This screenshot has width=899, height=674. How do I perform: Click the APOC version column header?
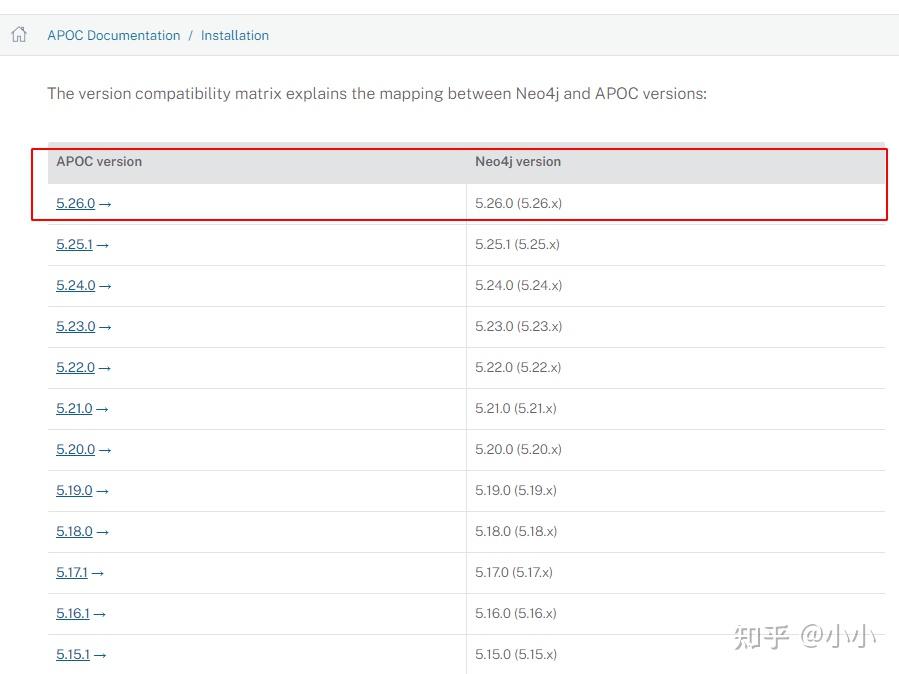pos(99,161)
